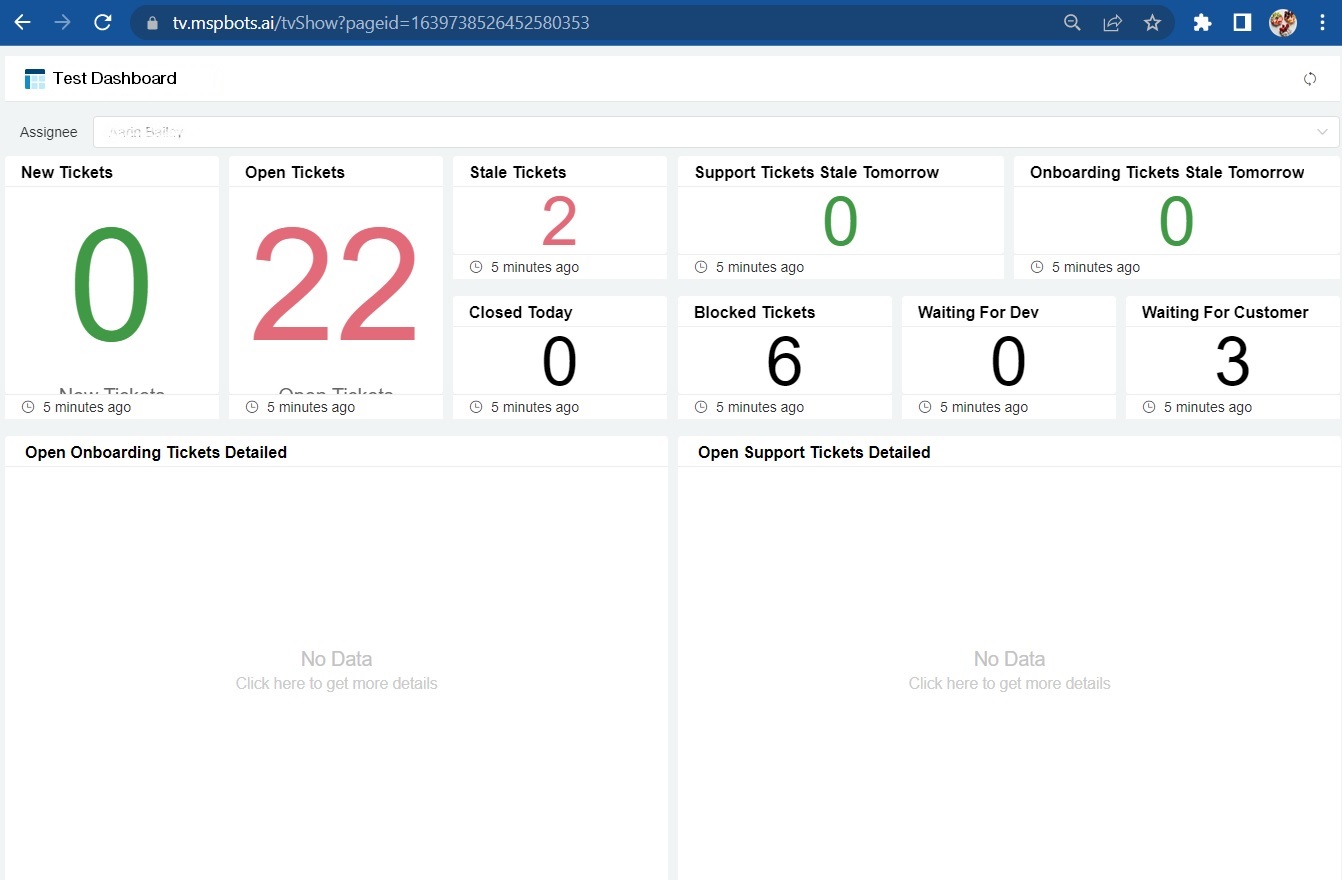Viewport: 1342px width, 880px height.
Task: Click the share page icon
Action: point(1112,22)
